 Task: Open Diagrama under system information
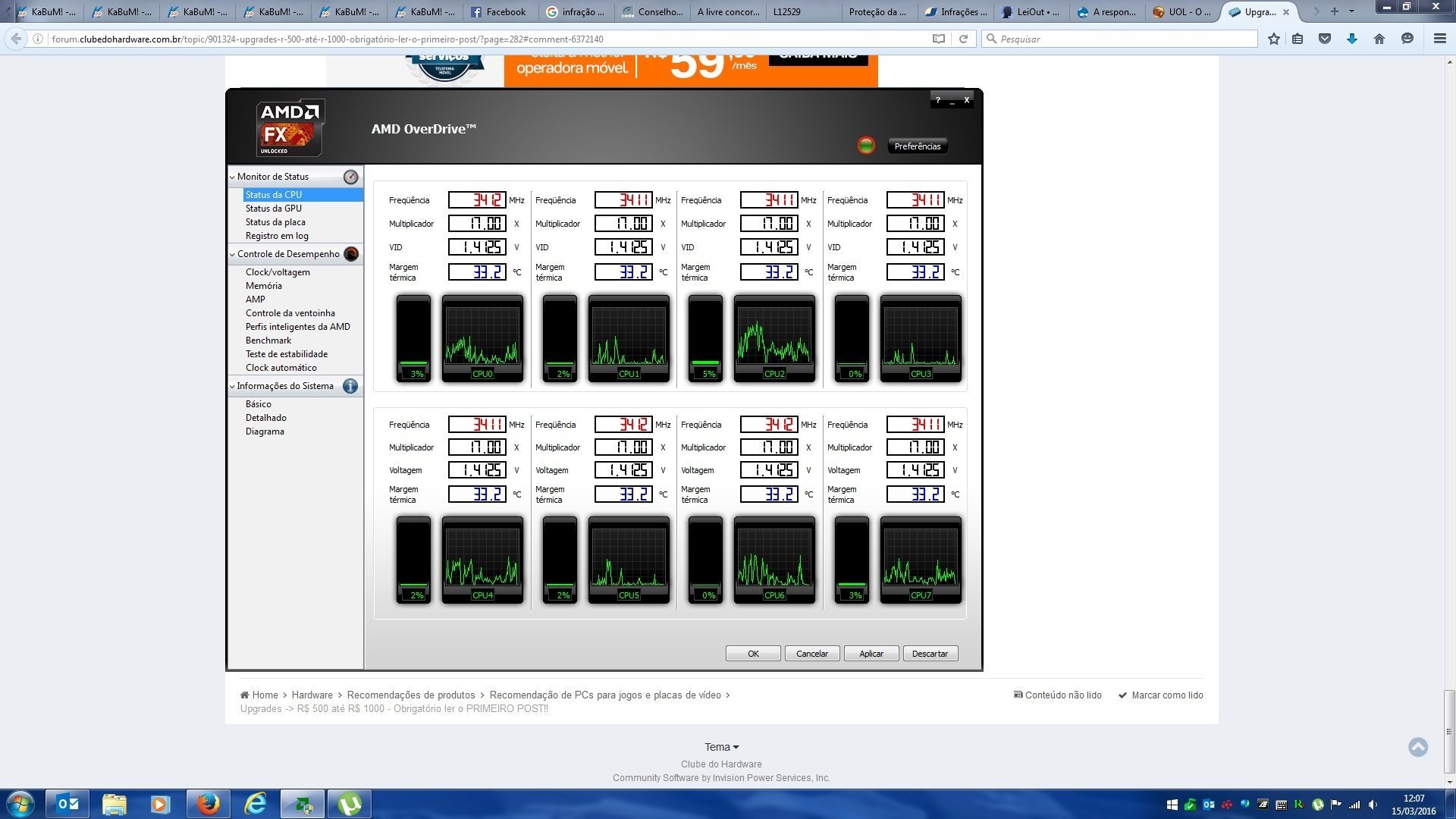coord(265,431)
